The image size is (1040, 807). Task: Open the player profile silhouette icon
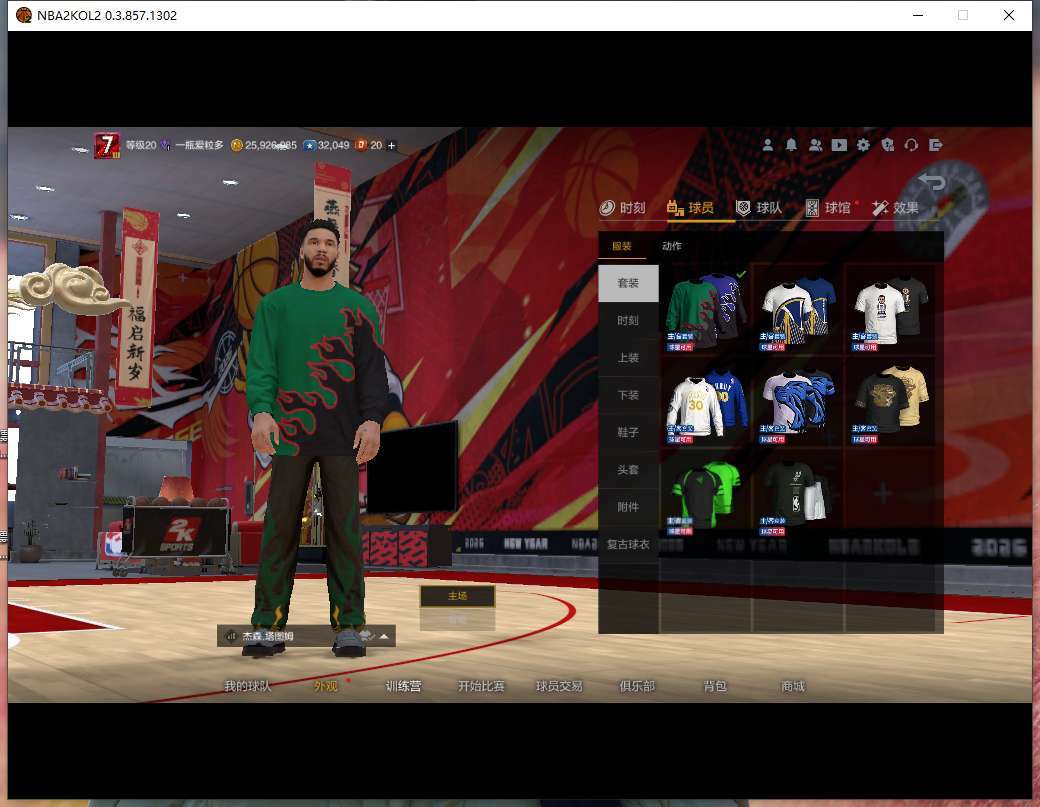tap(767, 145)
